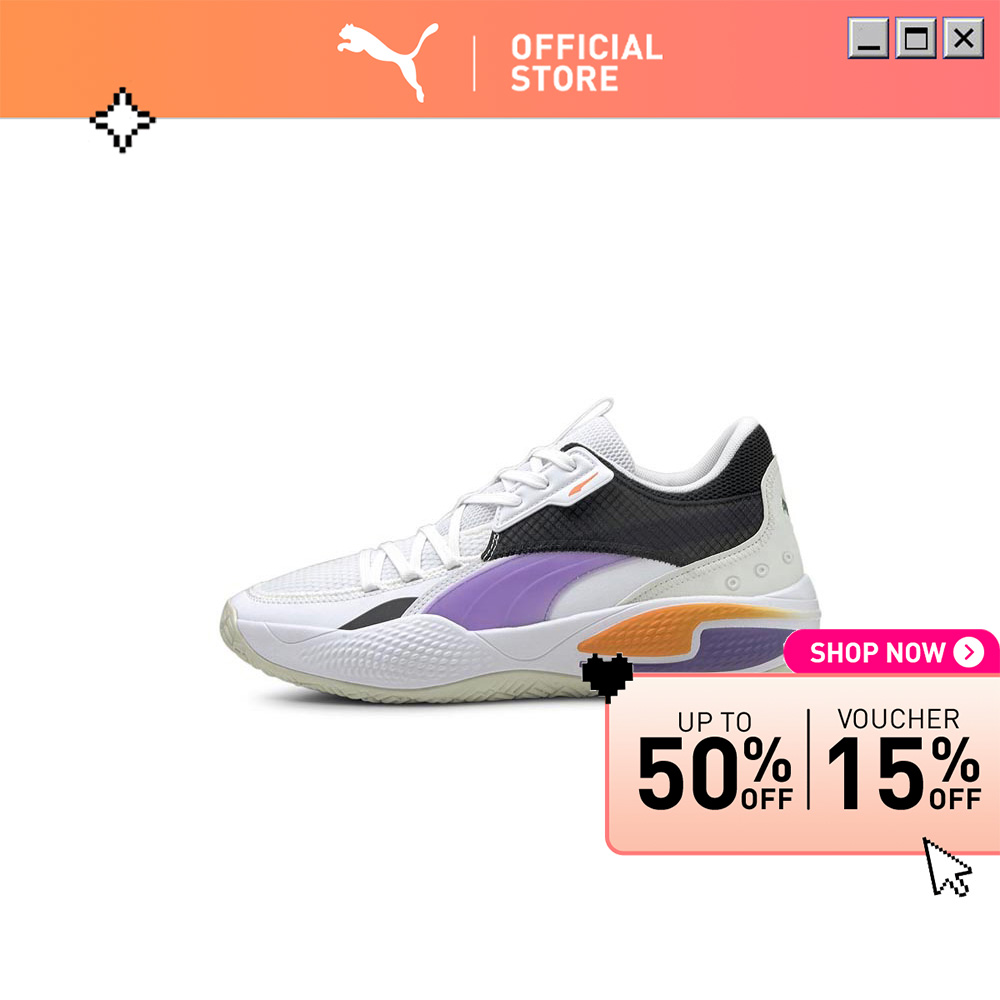Select the SHOP NOW pink button

[892, 652]
